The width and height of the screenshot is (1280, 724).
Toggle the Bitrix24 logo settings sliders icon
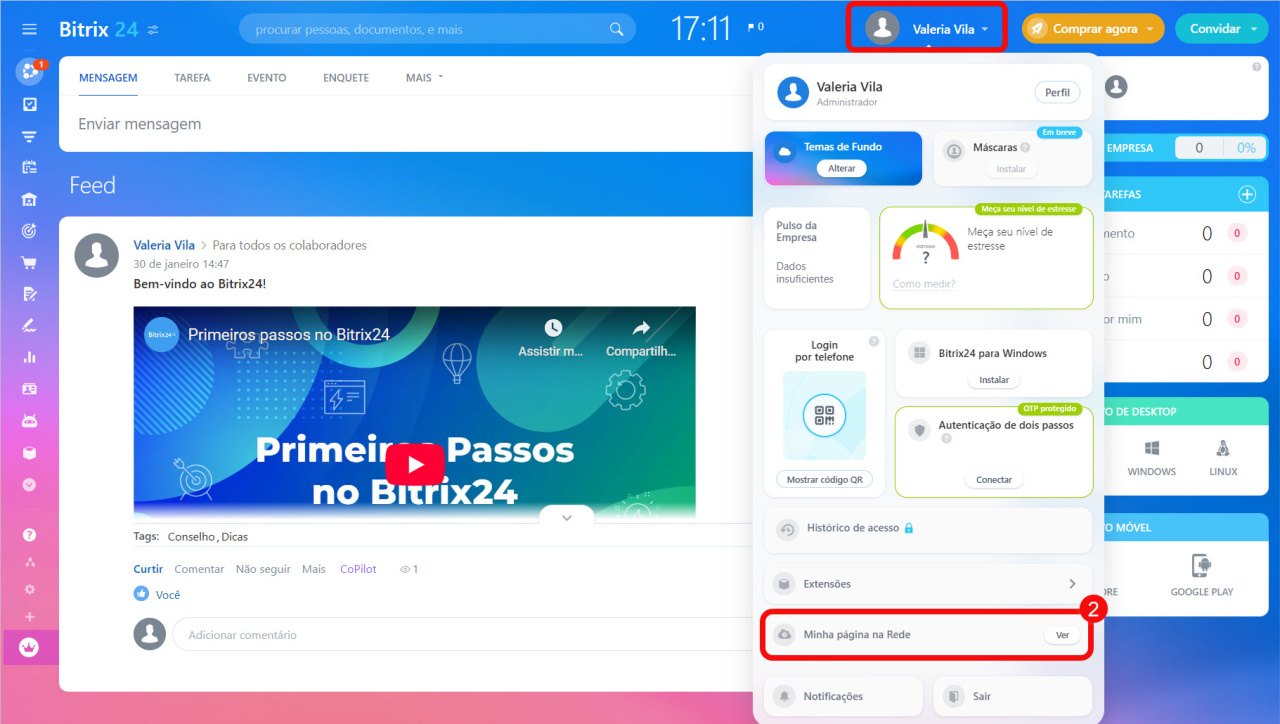[x=153, y=30]
